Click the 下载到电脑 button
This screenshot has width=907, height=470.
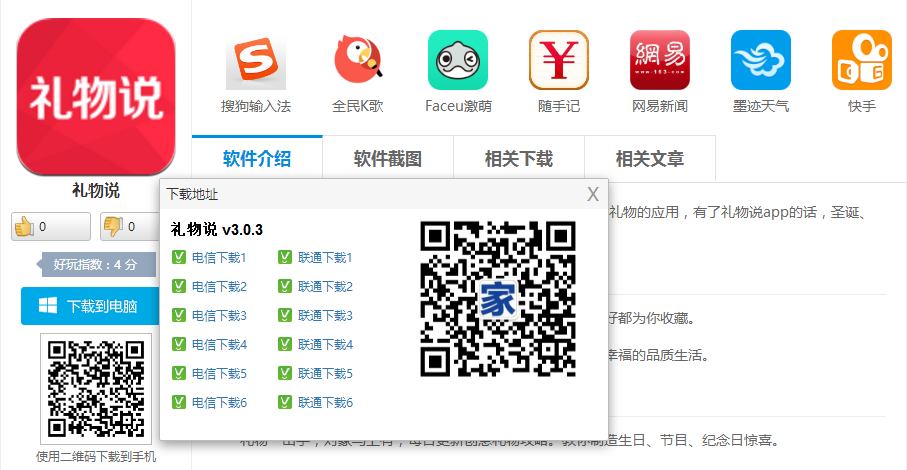[x=90, y=306]
